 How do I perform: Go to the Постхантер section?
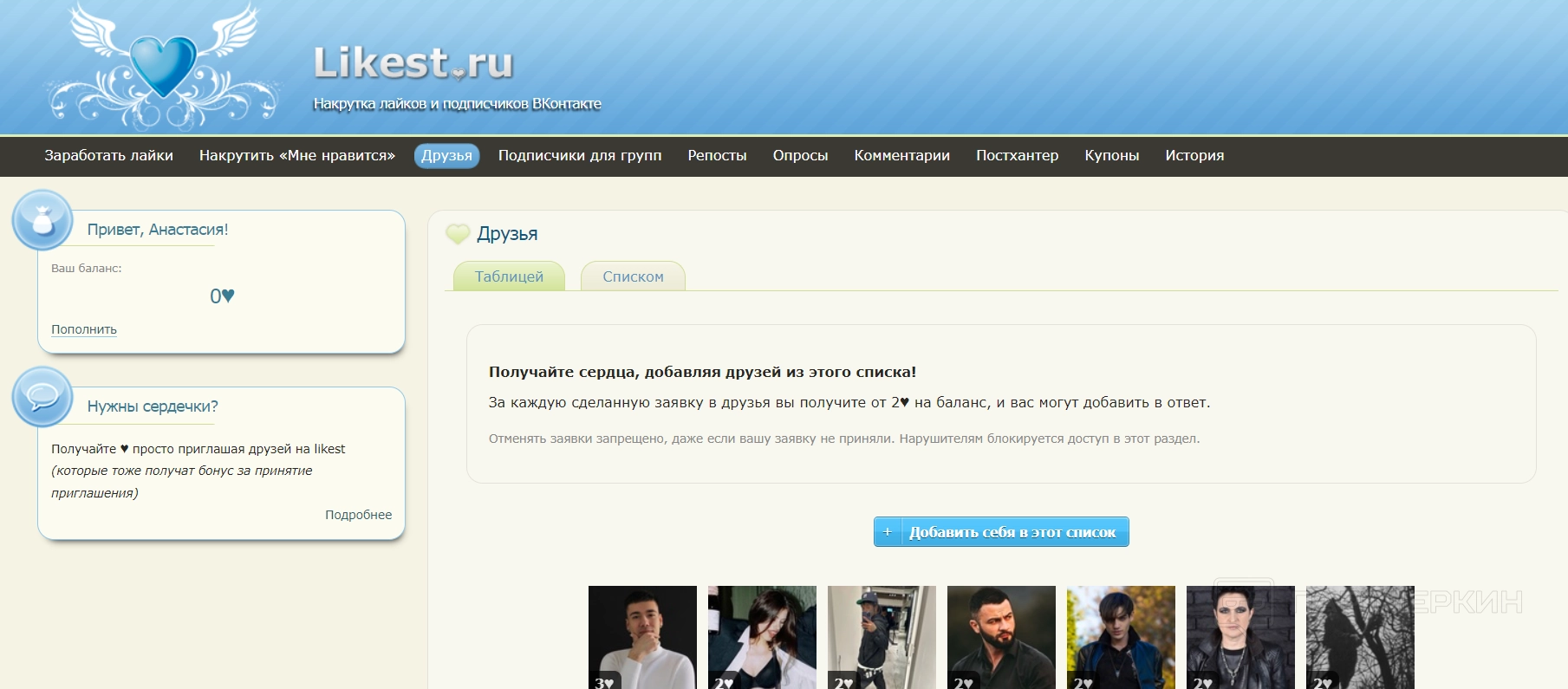coord(1018,156)
